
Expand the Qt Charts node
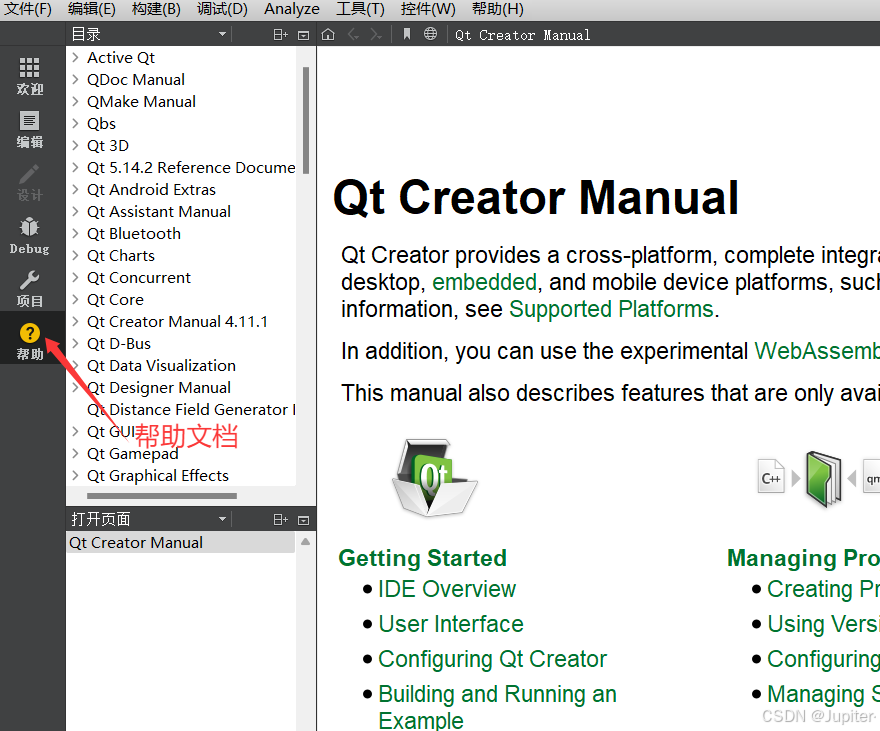pyautogui.click(x=75, y=255)
